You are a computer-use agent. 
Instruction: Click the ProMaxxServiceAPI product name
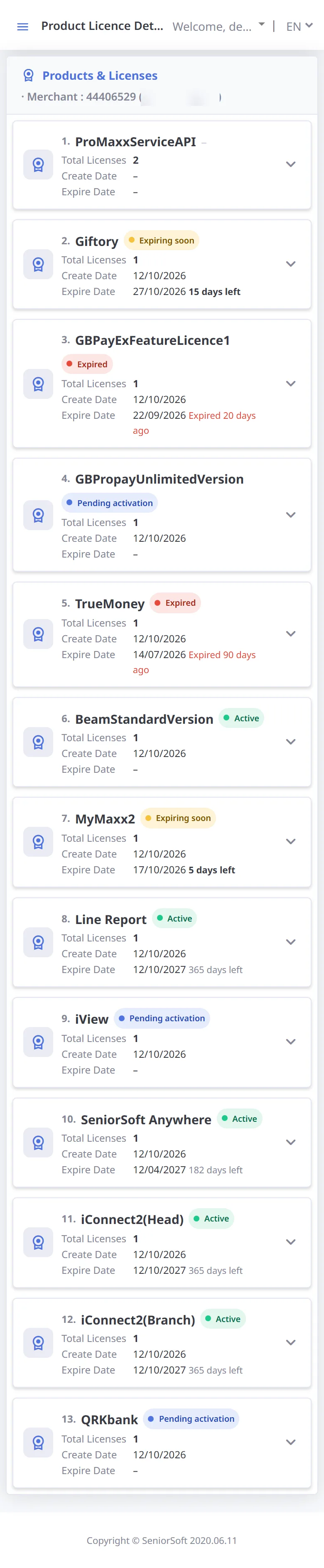pyautogui.click(x=135, y=142)
